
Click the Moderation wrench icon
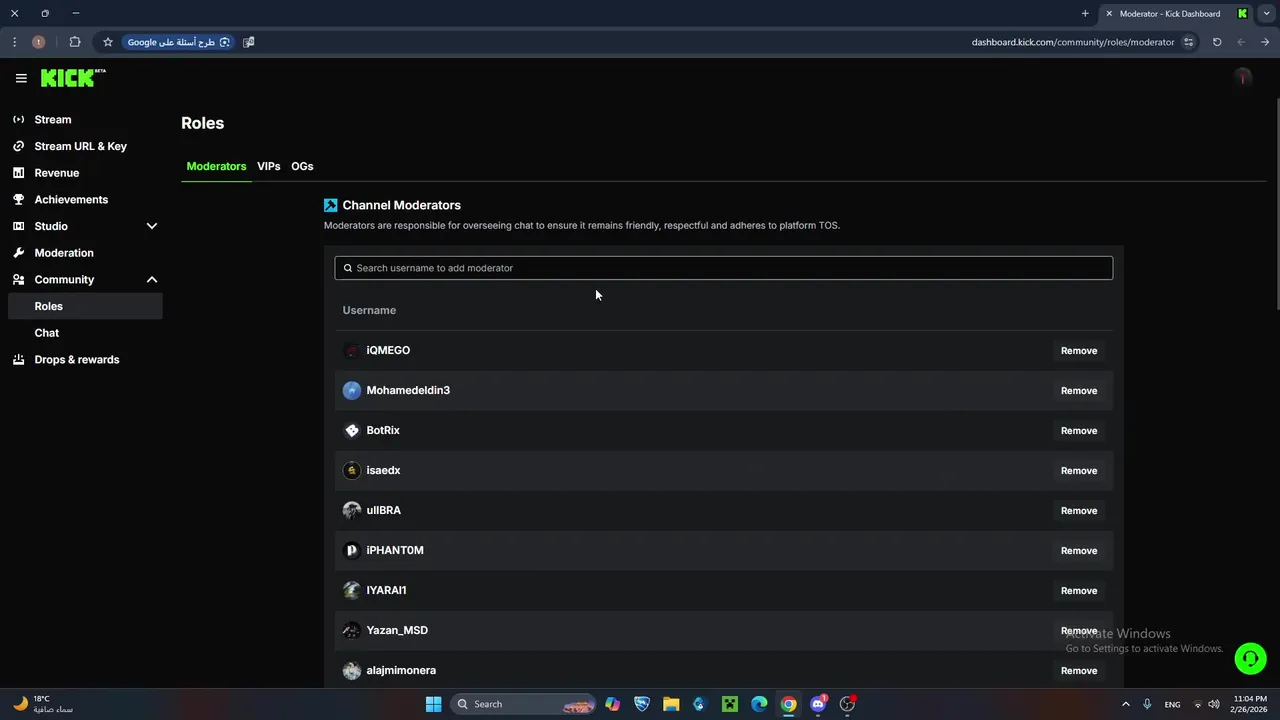click(x=18, y=253)
